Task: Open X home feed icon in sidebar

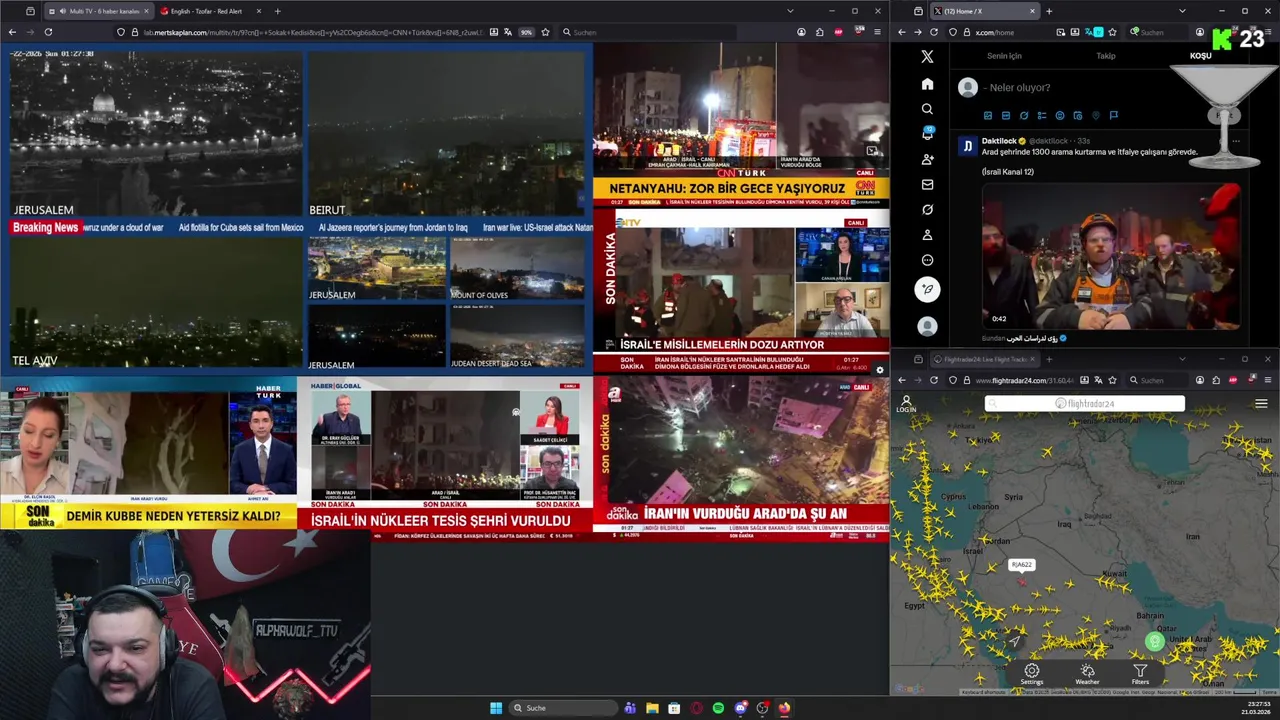Action: (x=927, y=84)
